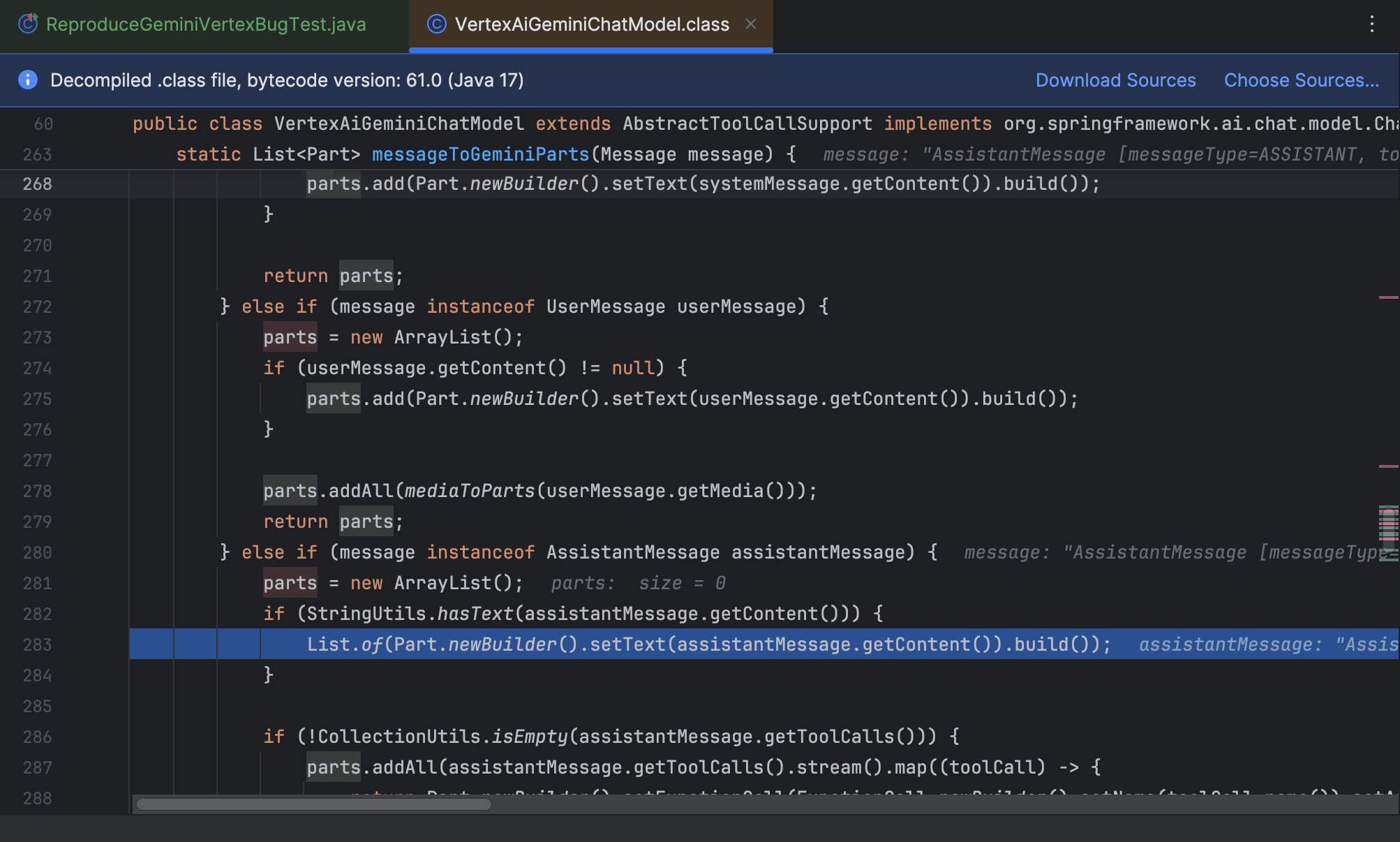Click the info icon in decompiled banner

coord(28,80)
